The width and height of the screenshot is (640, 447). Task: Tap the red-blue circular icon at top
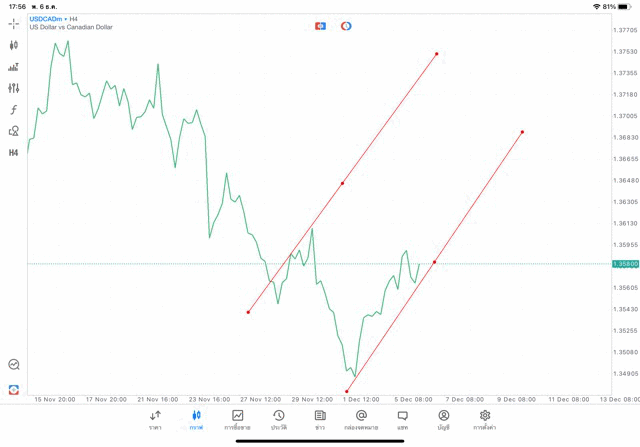point(346,25)
